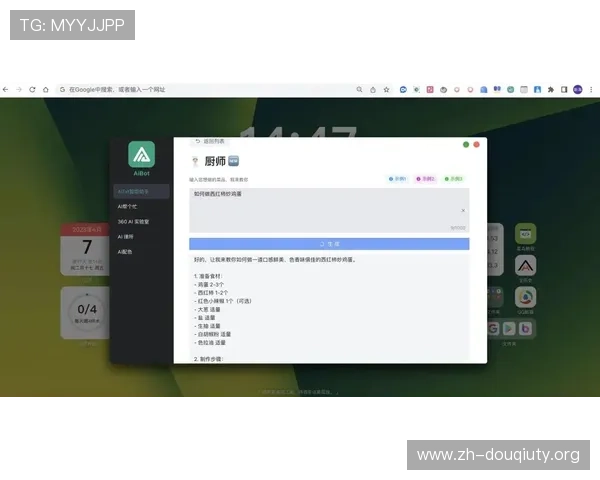Image resolution: width=600 pixels, height=480 pixels.
Task: Click the '2. 制作步骤' heading text
Action: click(x=209, y=359)
